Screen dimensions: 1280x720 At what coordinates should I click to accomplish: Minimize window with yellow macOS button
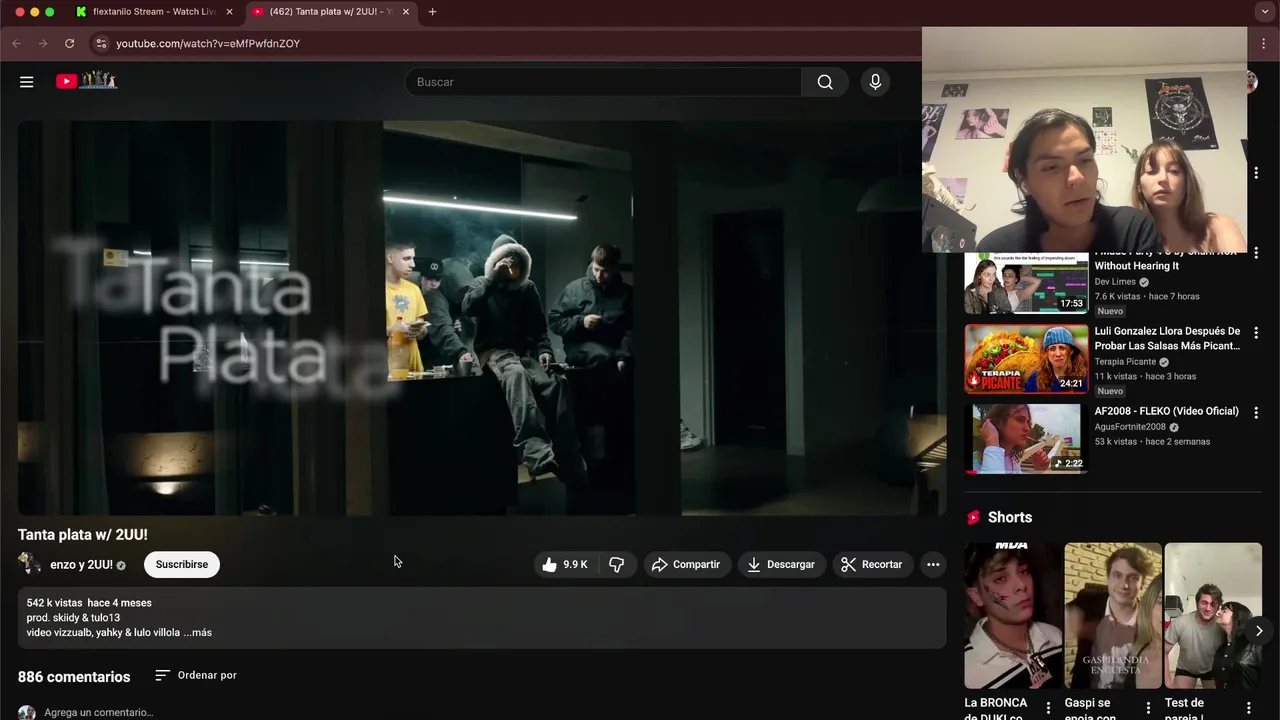35,12
